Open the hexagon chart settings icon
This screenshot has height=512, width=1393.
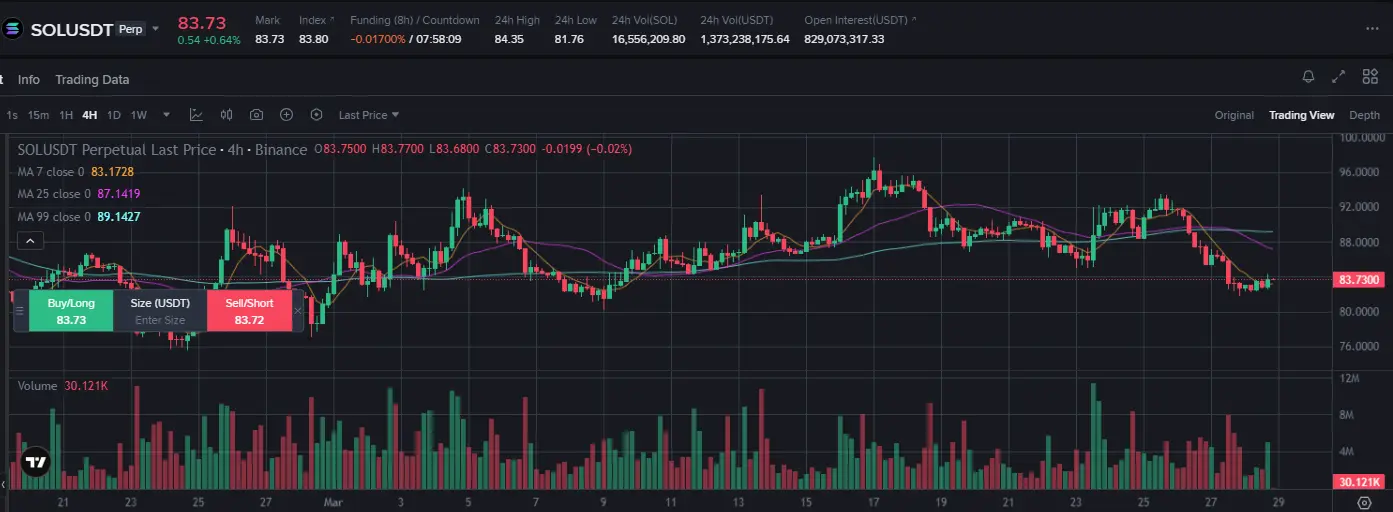(x=317, y=115)
